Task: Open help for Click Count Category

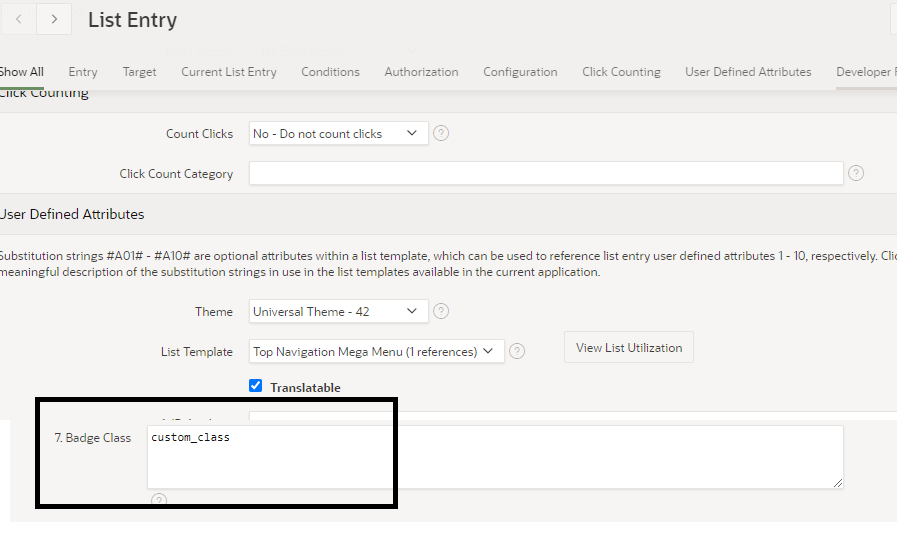Action: click(x=856, y=173)
